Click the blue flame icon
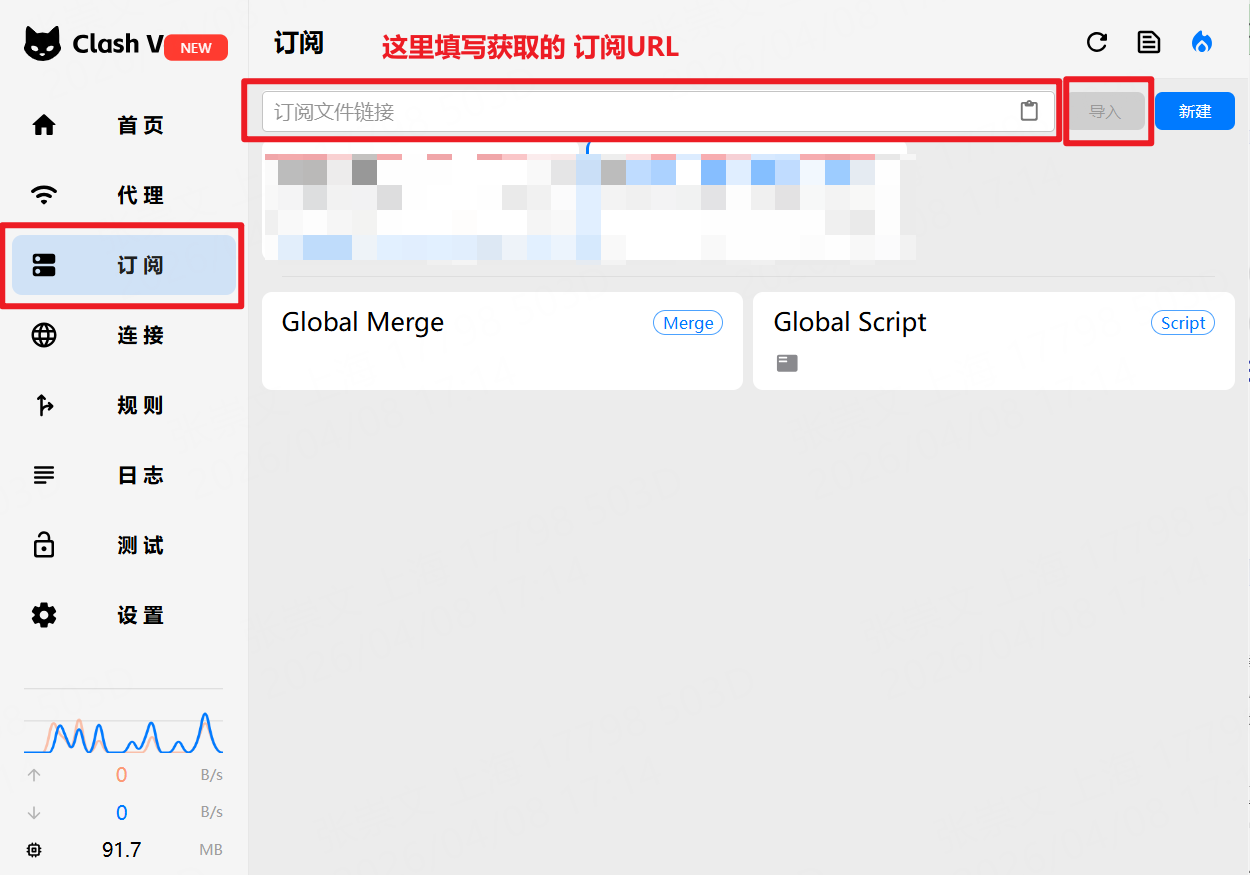Image resolution: width=1250 pixels, height=875 pixels. [x=1201, y=42]
